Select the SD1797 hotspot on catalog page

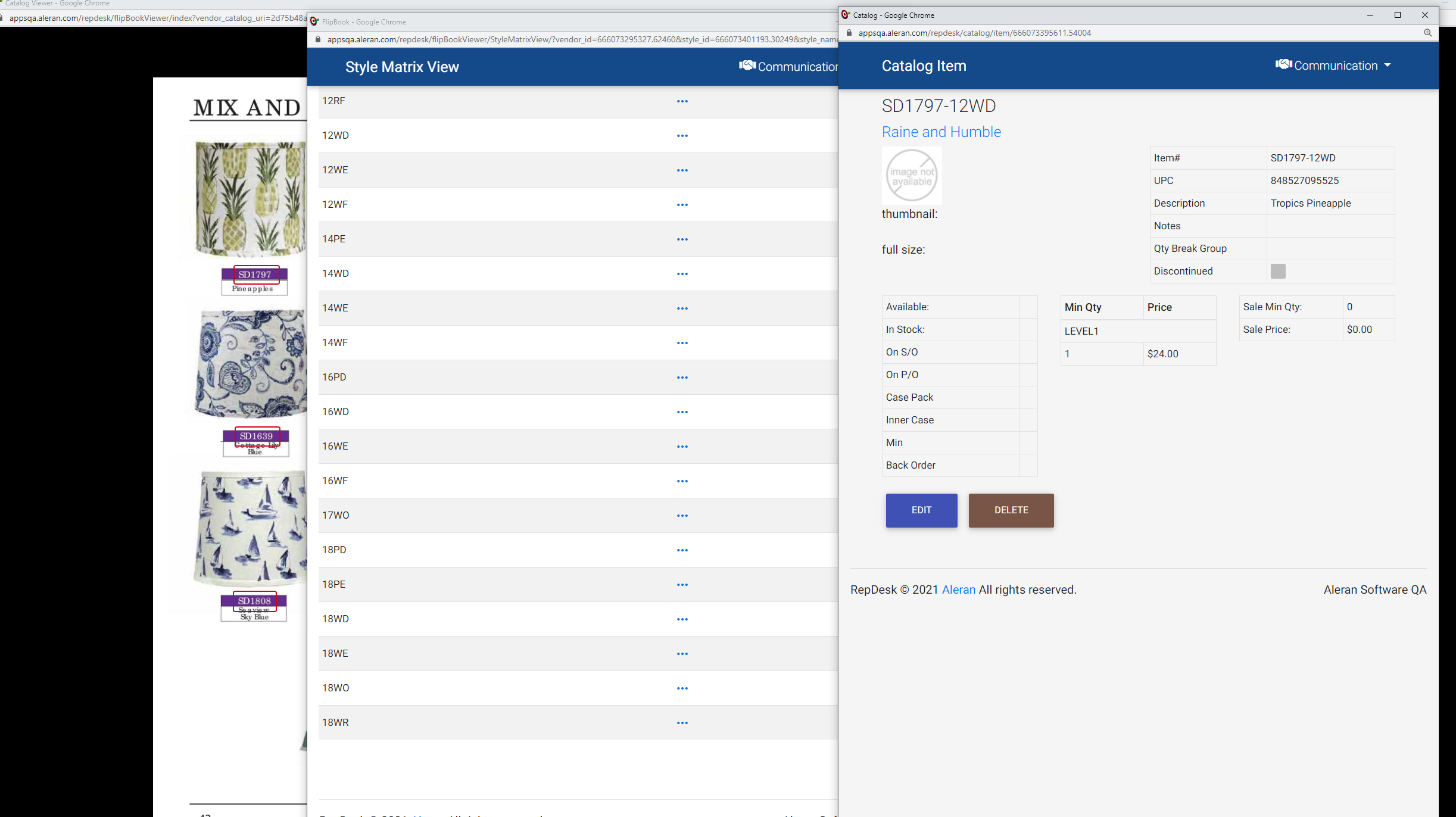(256, 275)
